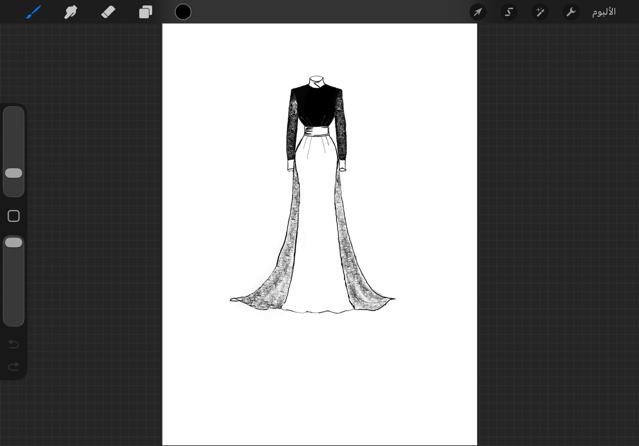Viewport: 639px width, 446px height.
Task: Select the Smudge tool
Action: [x=71, y=12]
